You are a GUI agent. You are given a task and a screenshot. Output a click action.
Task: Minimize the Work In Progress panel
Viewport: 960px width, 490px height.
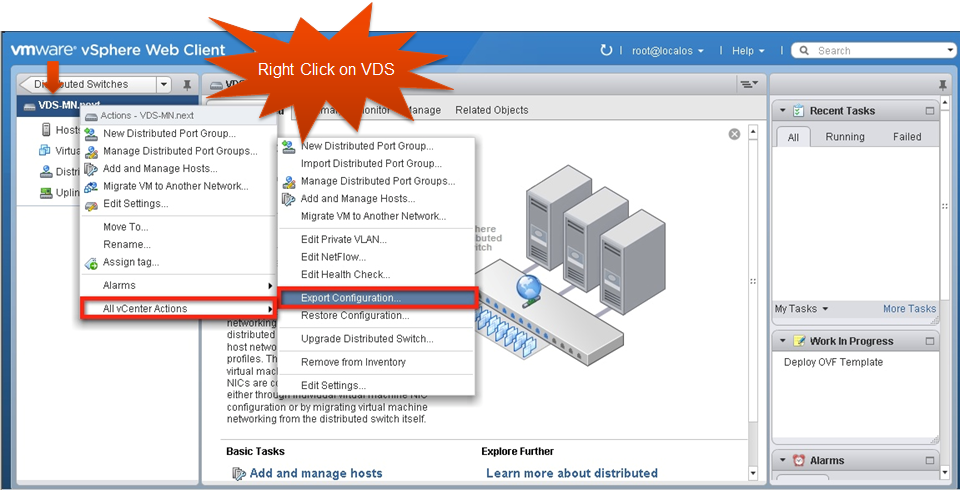(x=929, y=341)
